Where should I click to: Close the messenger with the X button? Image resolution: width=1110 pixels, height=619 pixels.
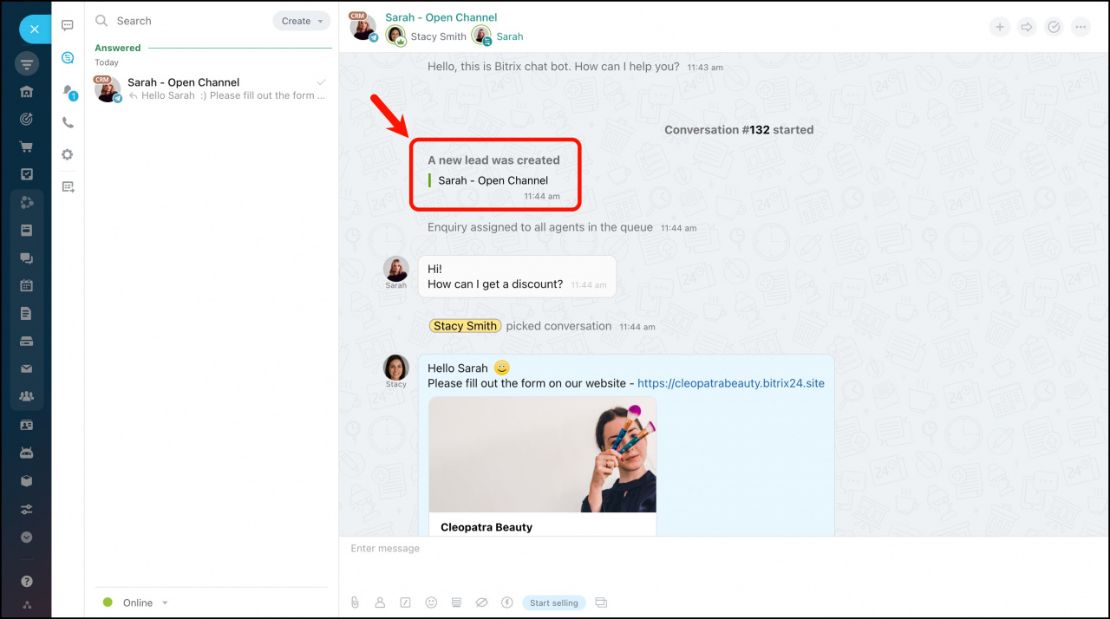coord(34,29)
